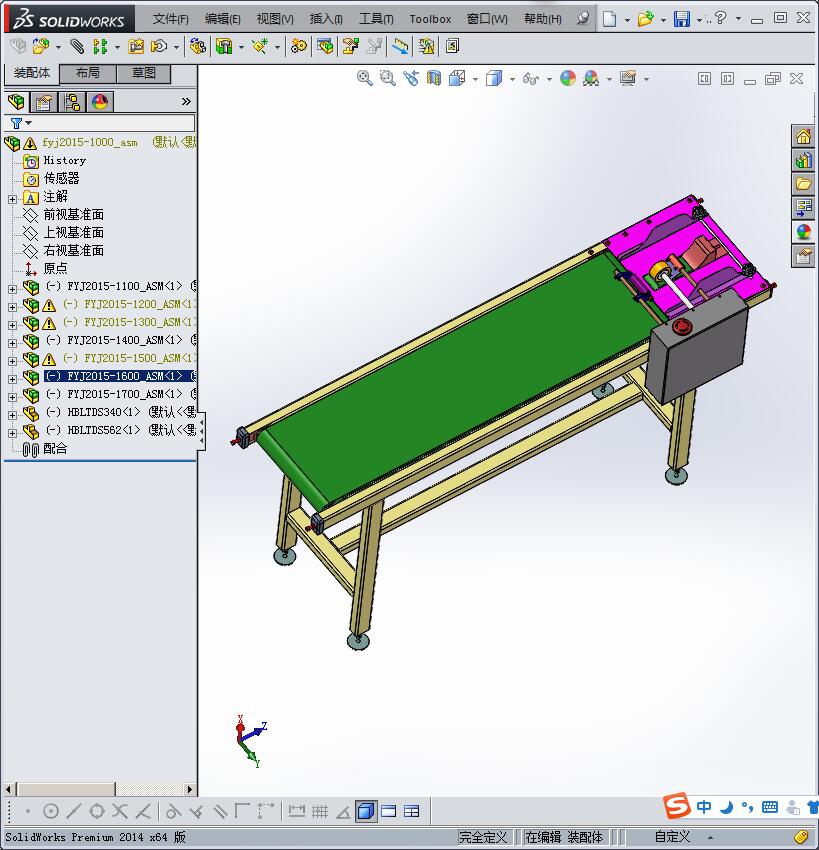Click the Smart Fasteners icon
Viewport: 819px width, 850px height.
(x=136, y=47)
